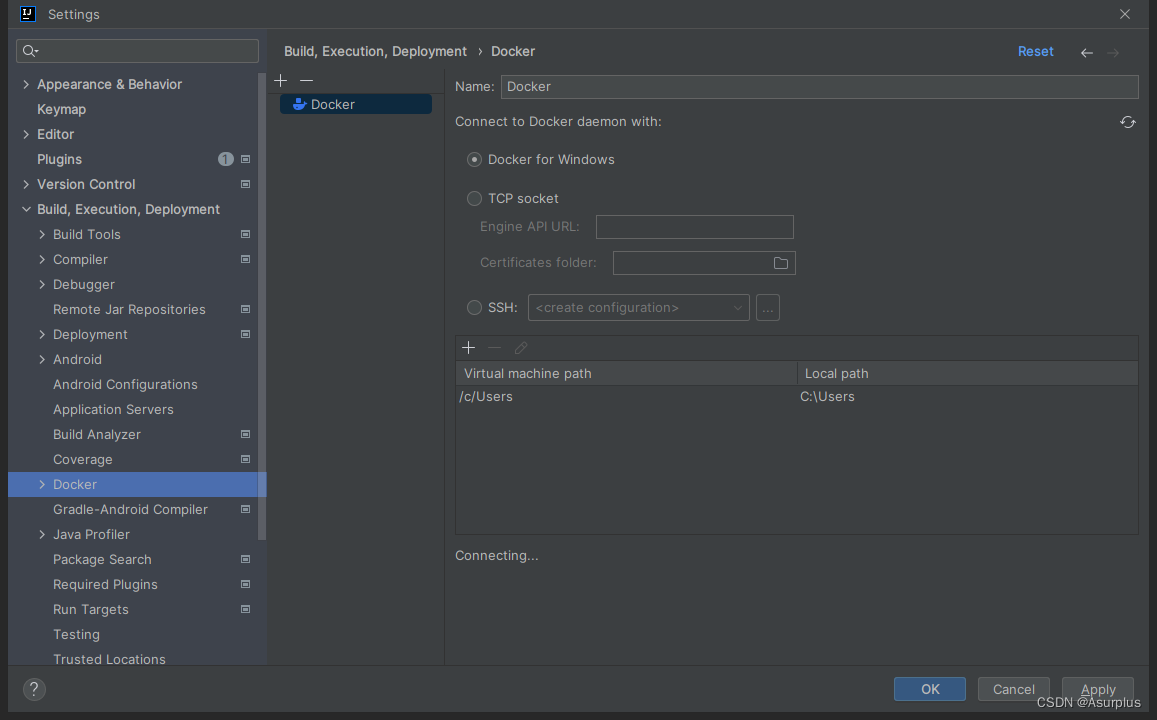Click the Virtual machine path column header

626,373
